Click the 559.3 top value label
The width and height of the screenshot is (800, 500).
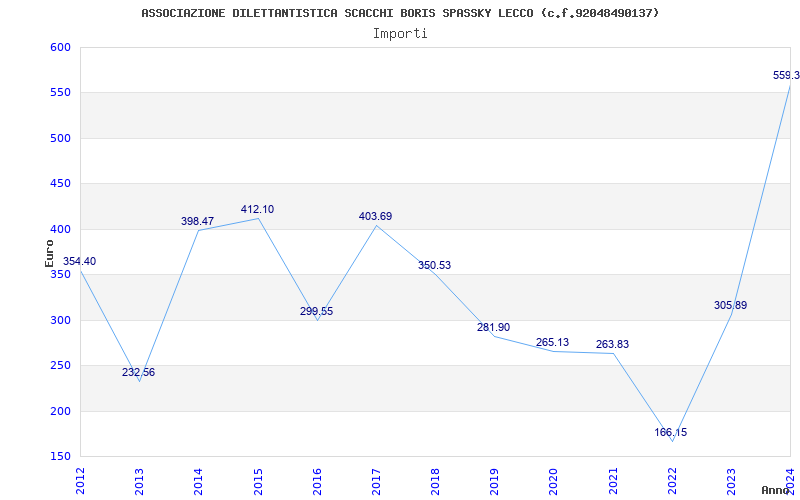786,76
